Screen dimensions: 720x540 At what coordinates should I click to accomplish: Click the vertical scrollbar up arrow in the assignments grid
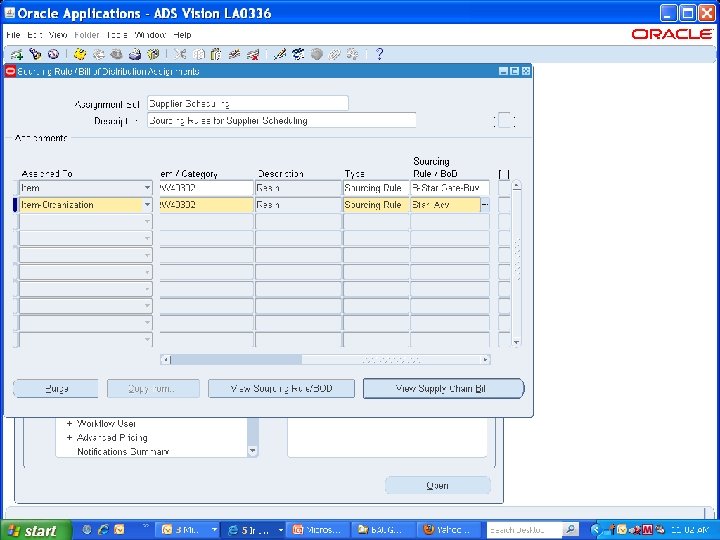(517, 186)
